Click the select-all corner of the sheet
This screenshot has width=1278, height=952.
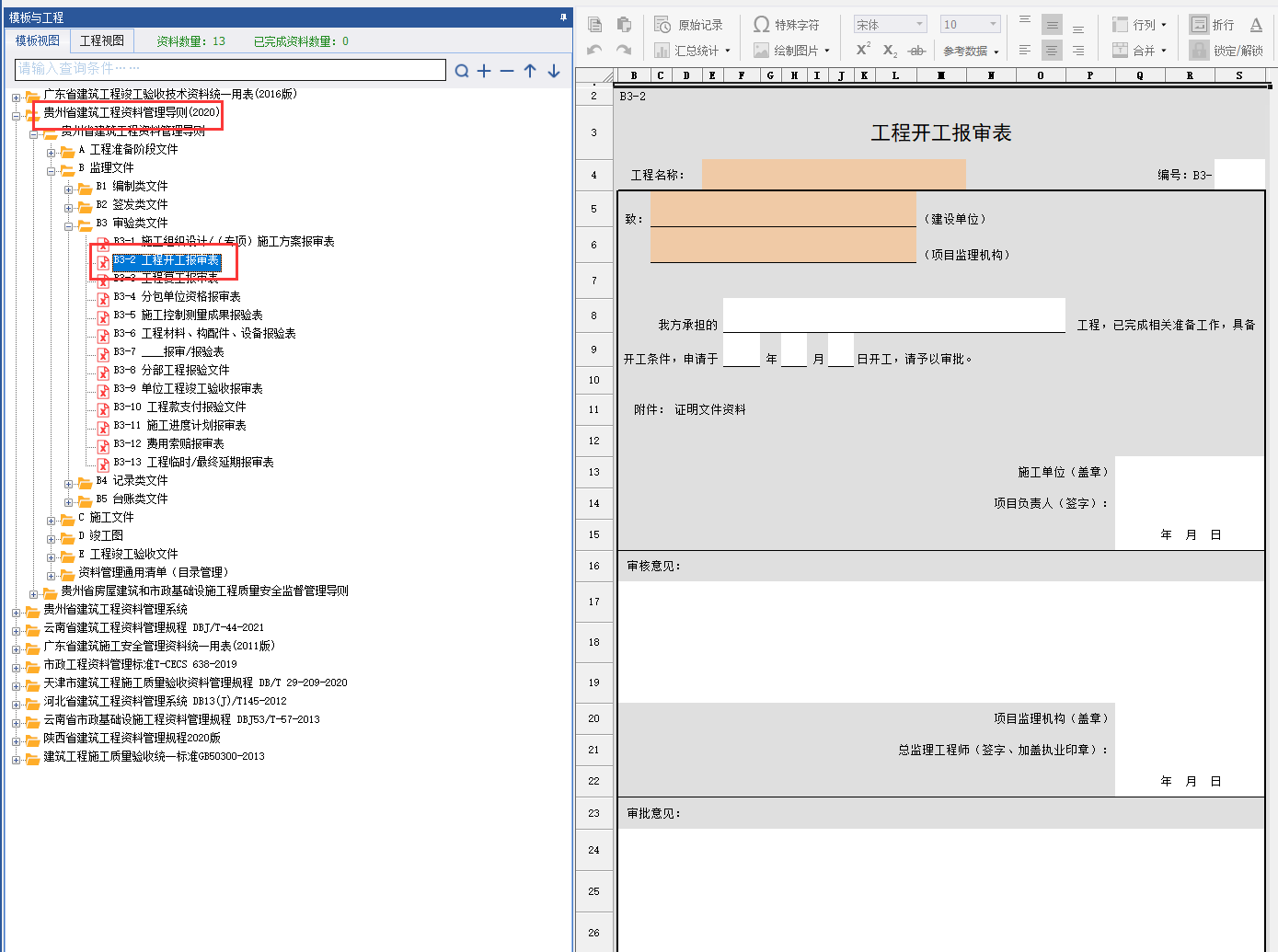click(x=595, y=75)
